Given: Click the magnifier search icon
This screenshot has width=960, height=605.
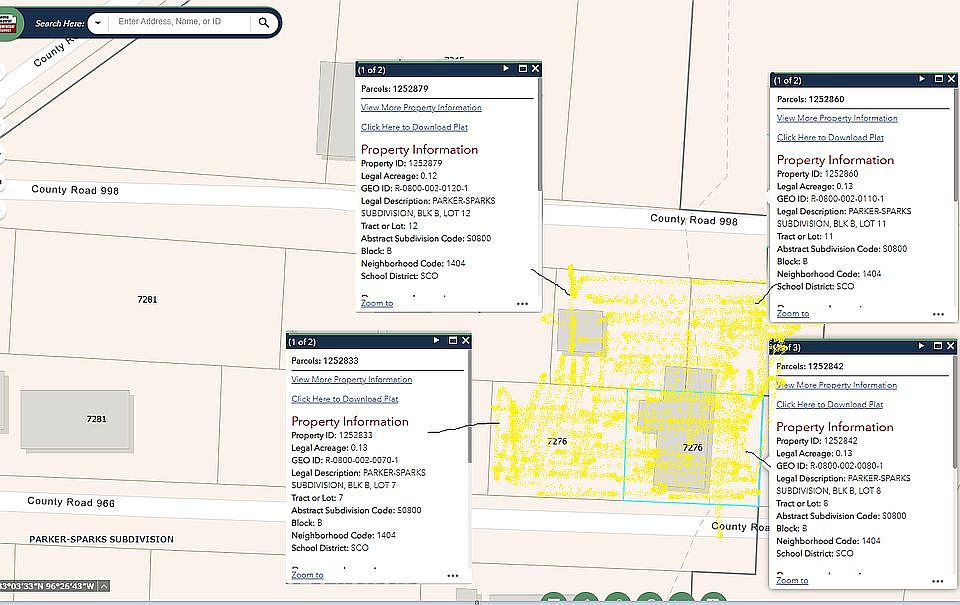Looking at the screenshot, I should point(264,22).
